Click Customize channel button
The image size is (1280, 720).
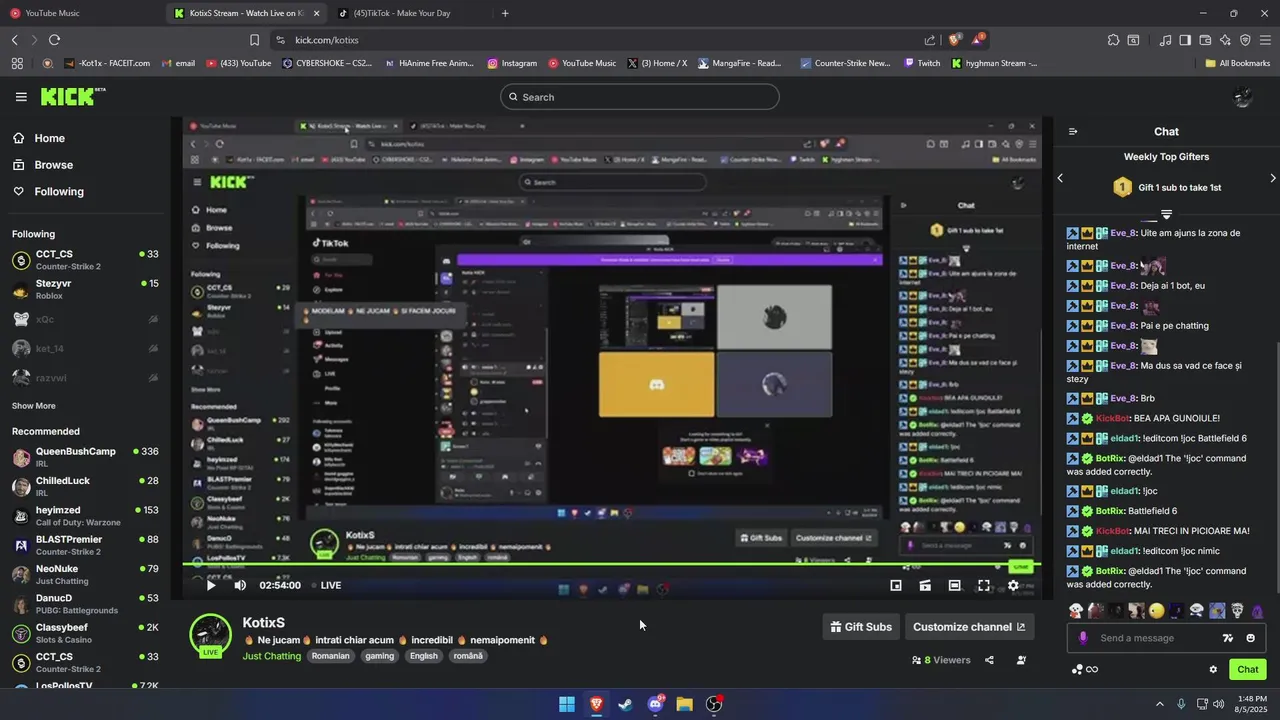pyautogui.click(x=969, y=627)
